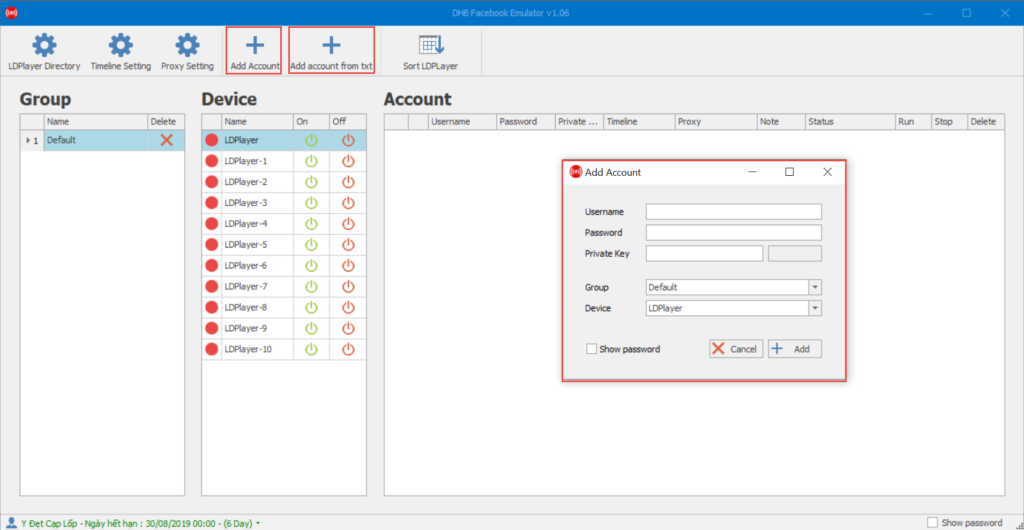Turn off LDPlayer-7
Image resolution: width=1024 pixels, height=530 pixels.
348,286
